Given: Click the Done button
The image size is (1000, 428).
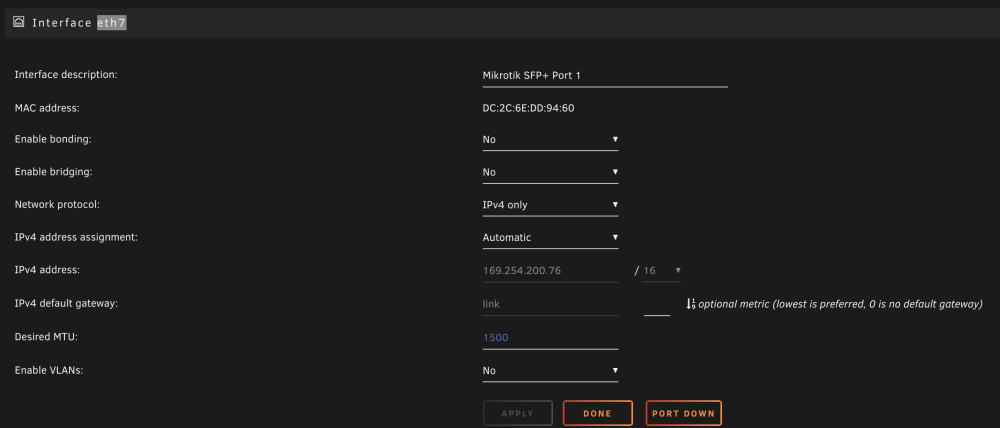Looking at the screenshot, I should pyautogui.click(x=598, y=413).
